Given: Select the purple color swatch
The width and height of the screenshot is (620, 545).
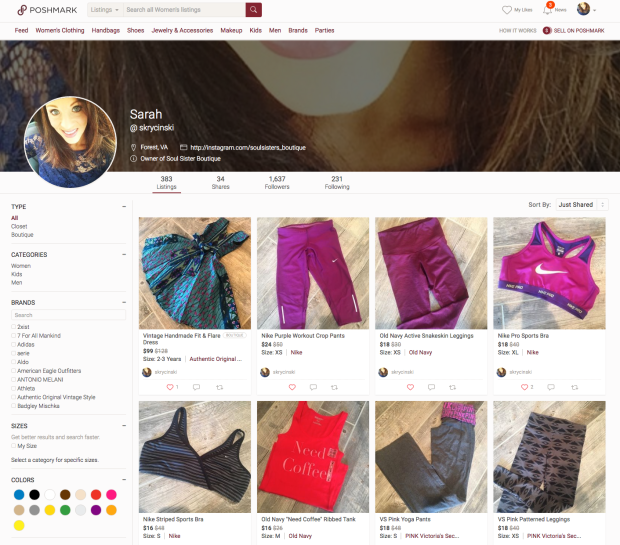Looking at the screenshot, I should [x=96, y=510].
